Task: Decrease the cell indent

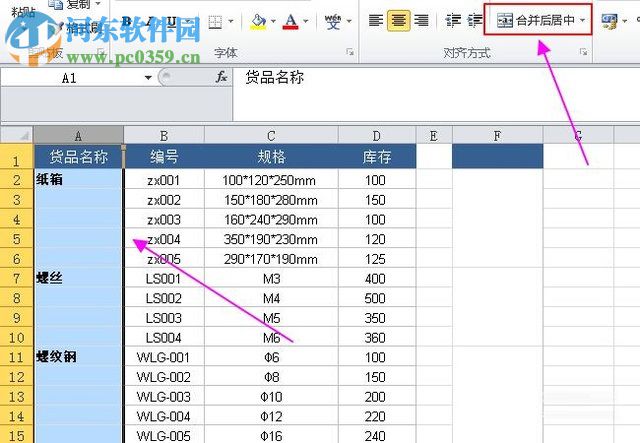Action: 453,20
